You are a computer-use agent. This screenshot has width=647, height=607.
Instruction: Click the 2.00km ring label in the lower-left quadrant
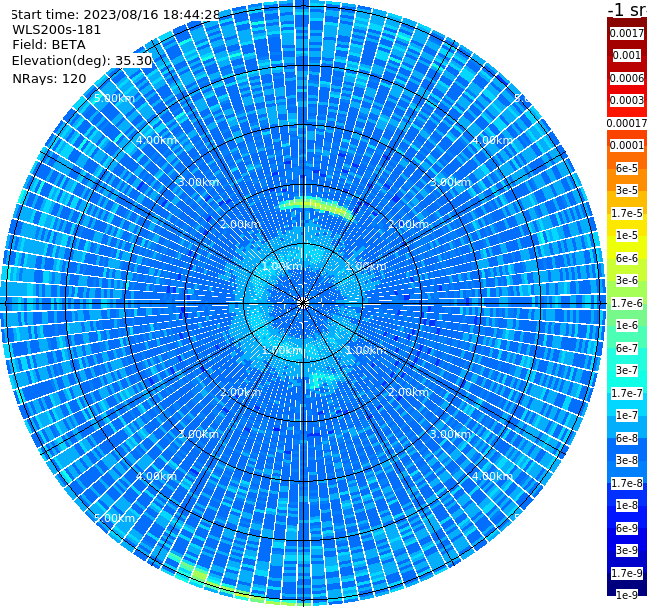240,392
